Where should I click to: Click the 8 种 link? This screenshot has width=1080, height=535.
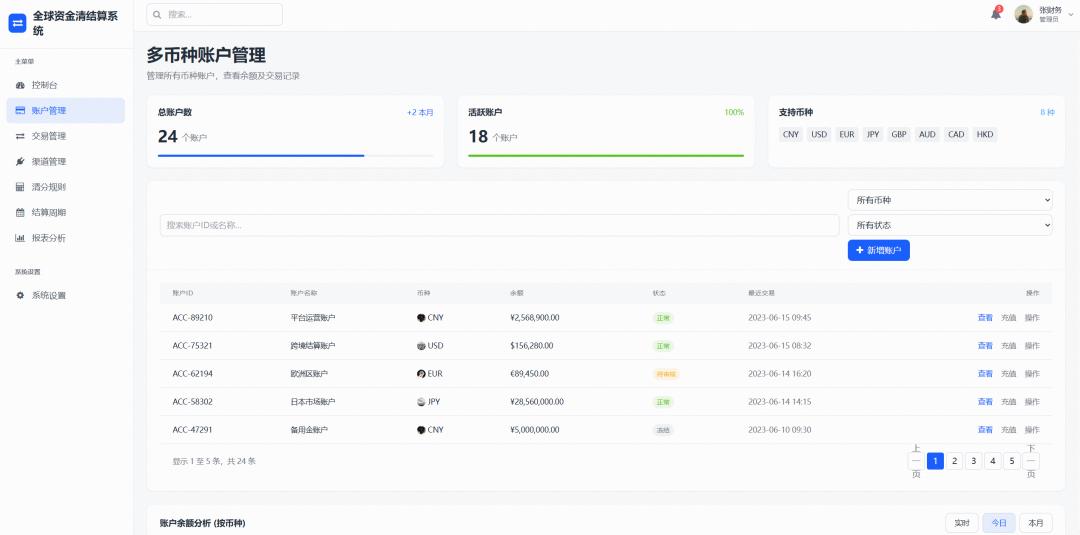1047,112
